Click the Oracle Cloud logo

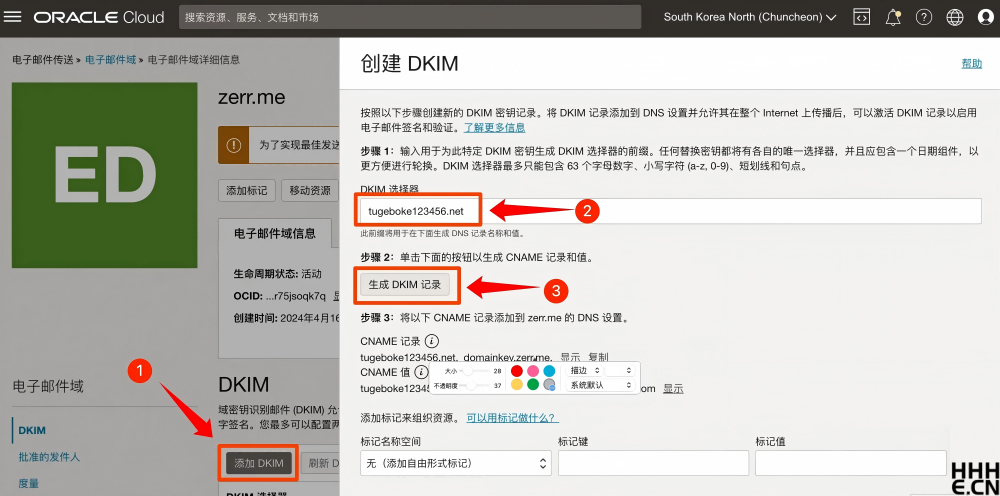point(99,17)
